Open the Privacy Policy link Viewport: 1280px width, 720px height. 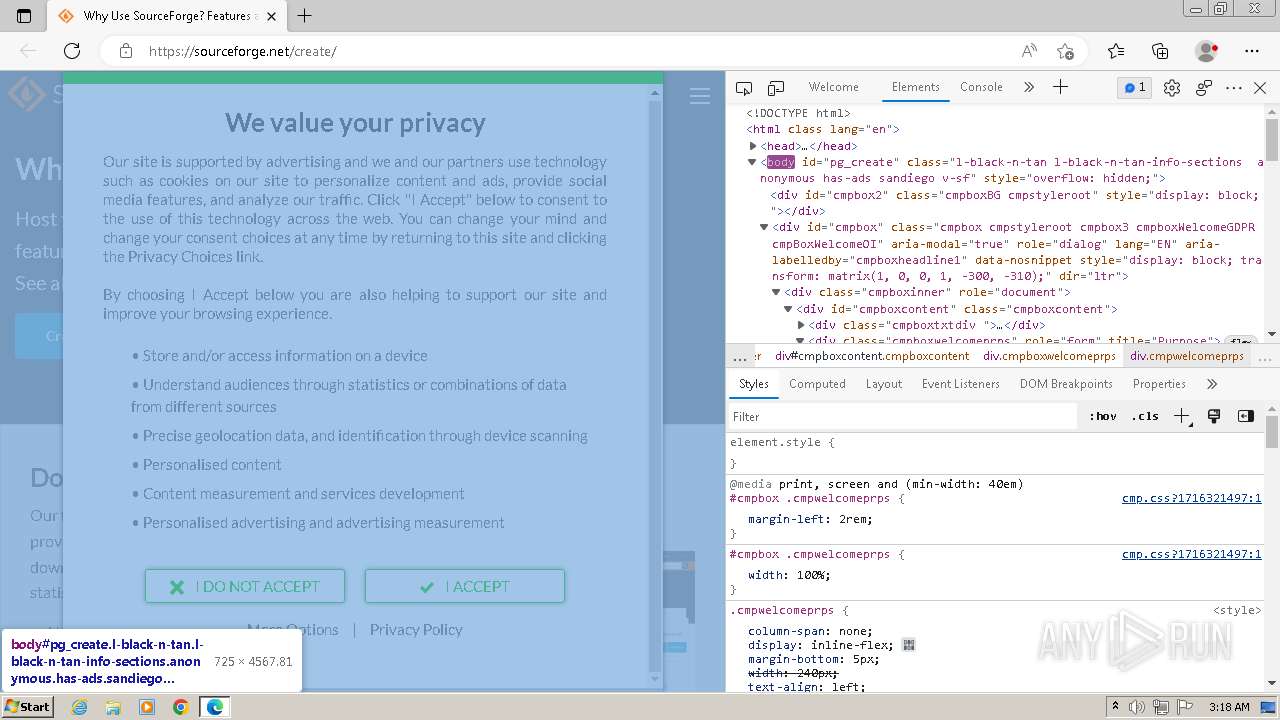(x=416, y=629)
